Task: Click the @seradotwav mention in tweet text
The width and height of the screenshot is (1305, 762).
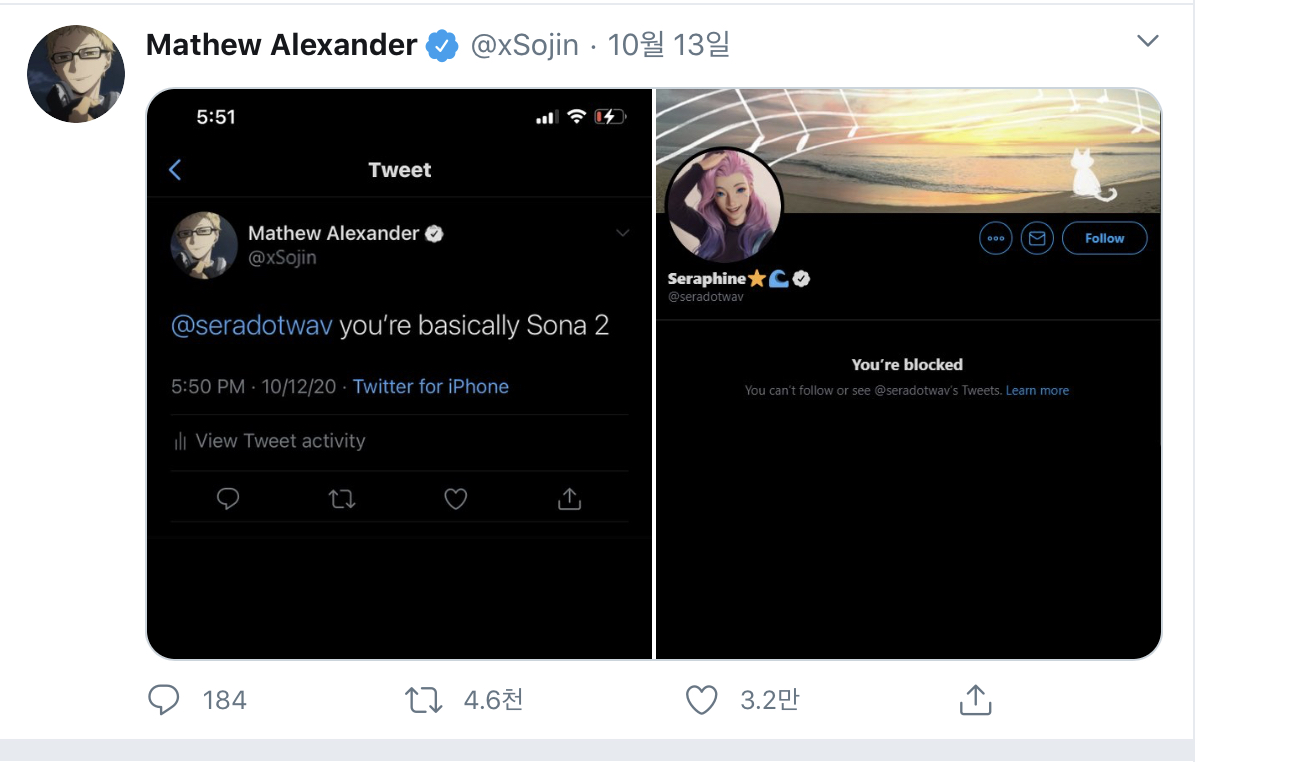Action: pos(252,326)
